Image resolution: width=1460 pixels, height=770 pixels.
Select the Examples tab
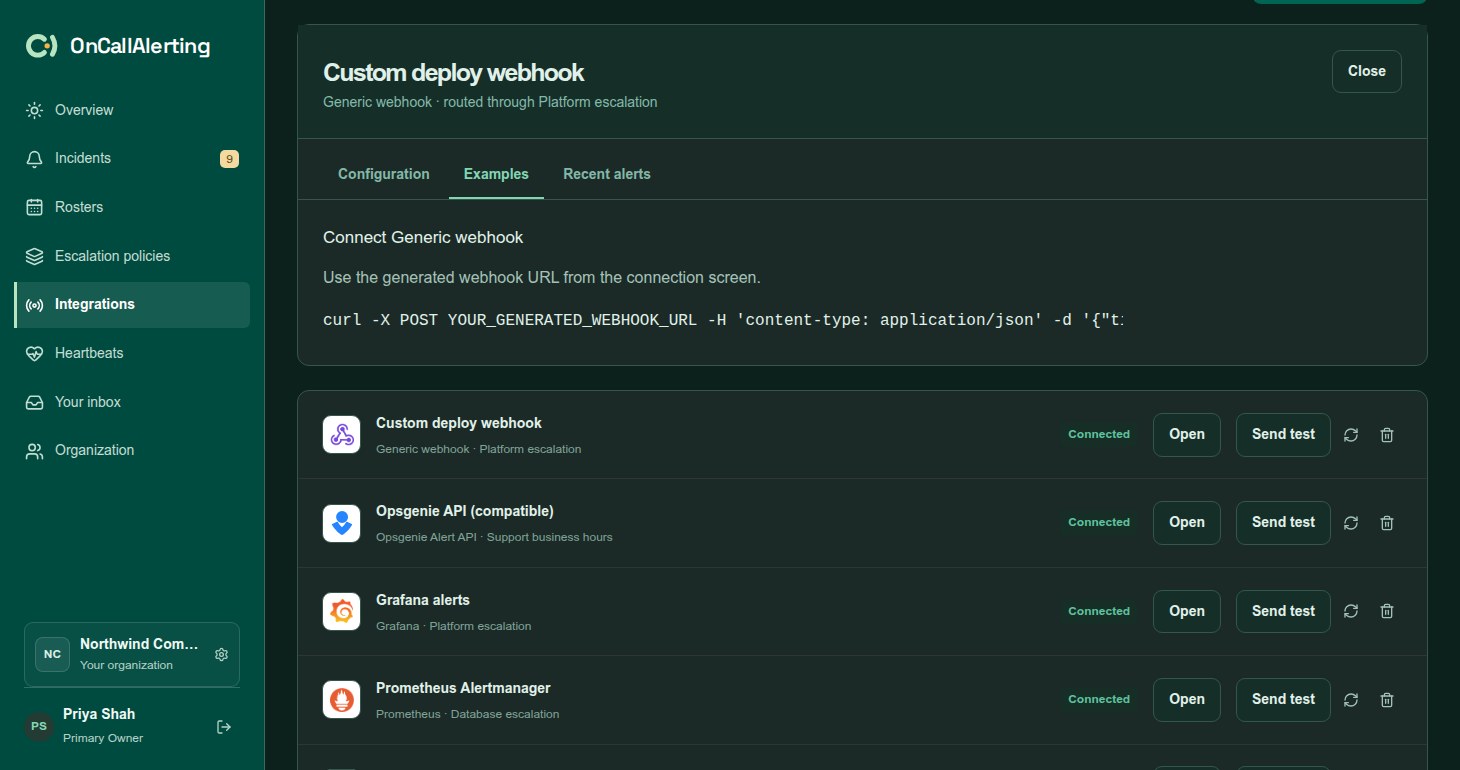click(x=496, y=174)
